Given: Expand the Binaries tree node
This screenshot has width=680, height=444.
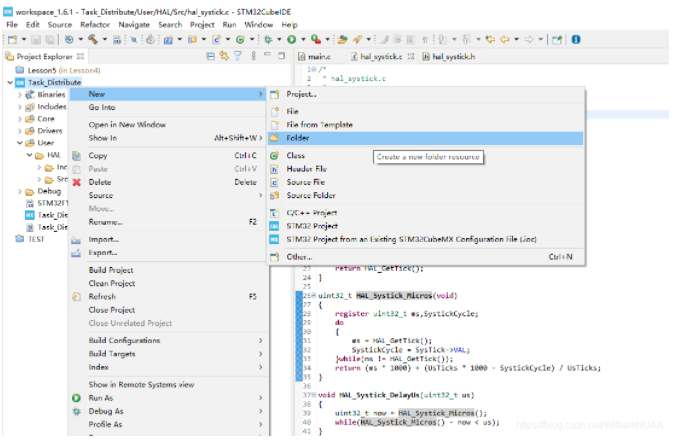Looking at the screenshot, I should pos(20,94).
